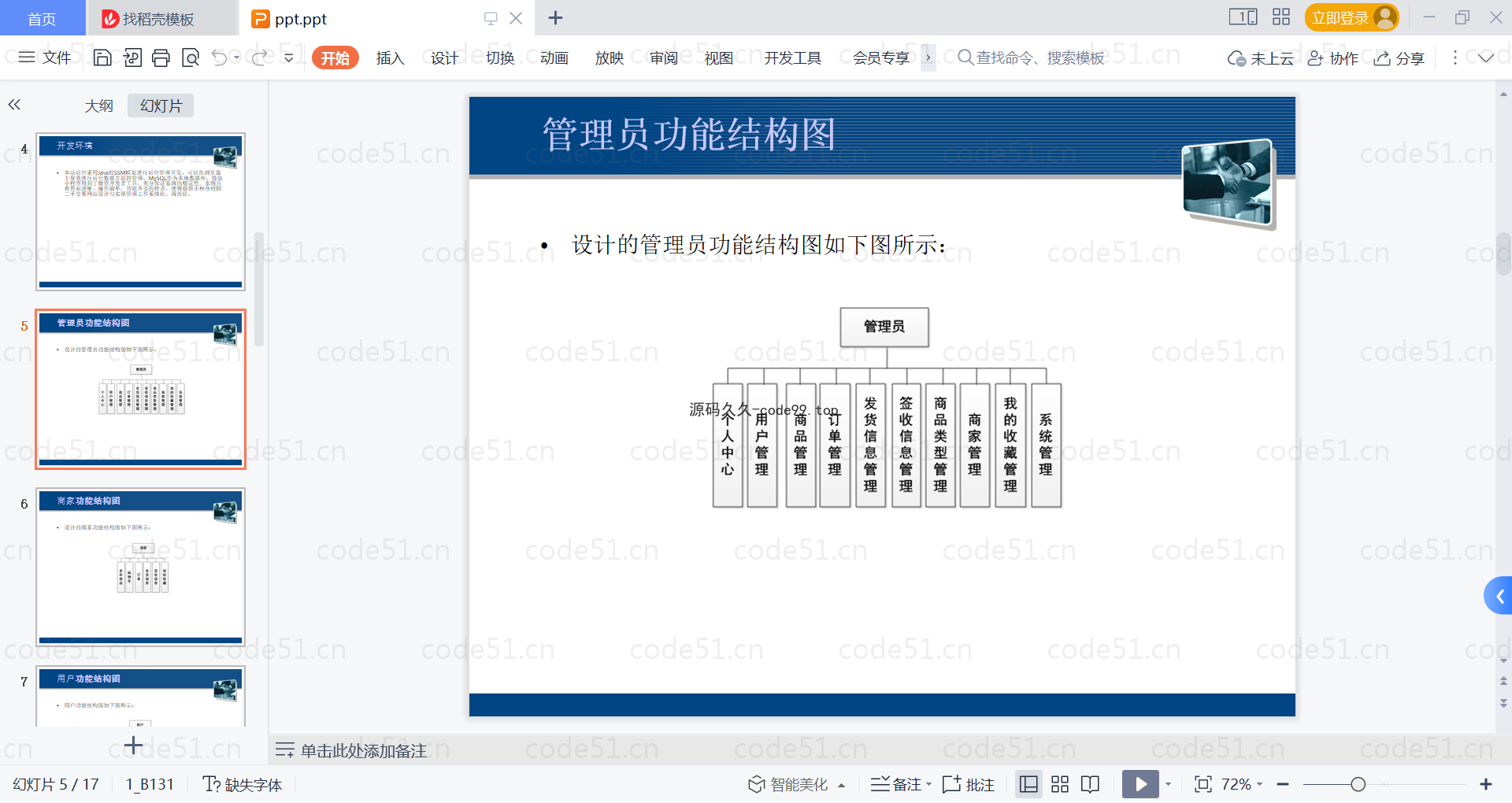
Task: Expand the side floating panel blue arrow
Action: [1499, 597]
